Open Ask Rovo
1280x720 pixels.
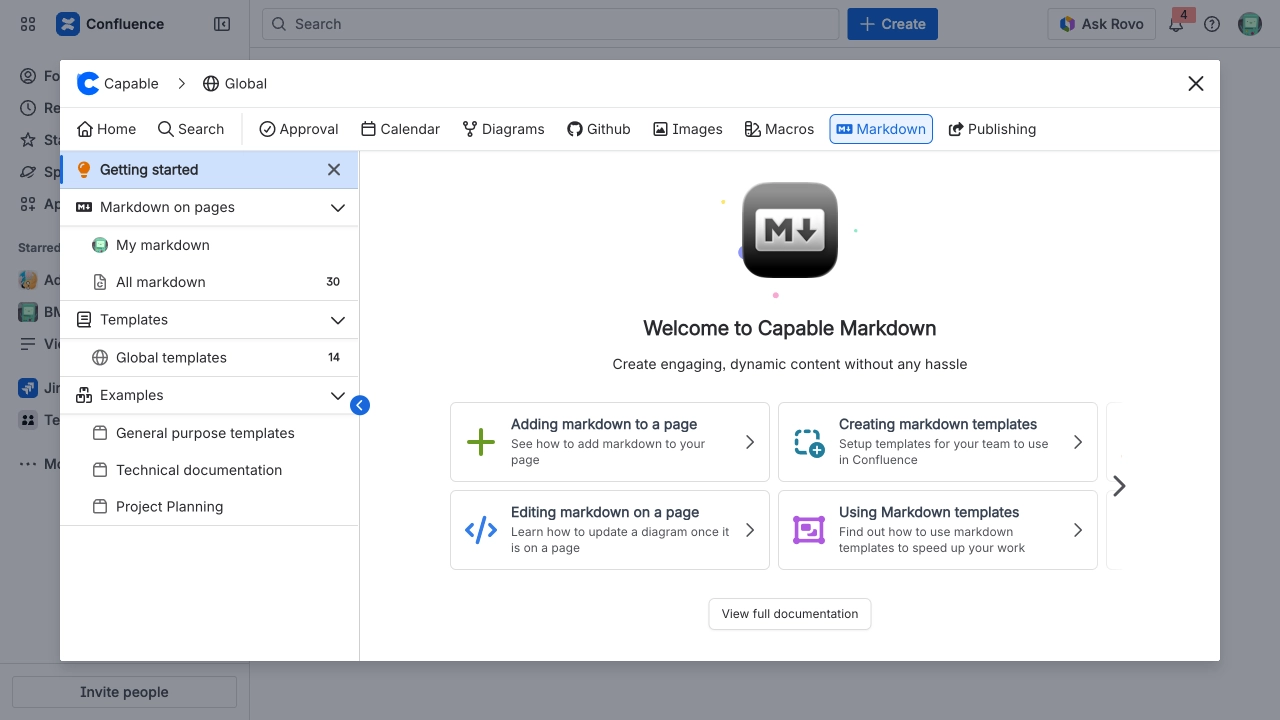(1101, 24)
